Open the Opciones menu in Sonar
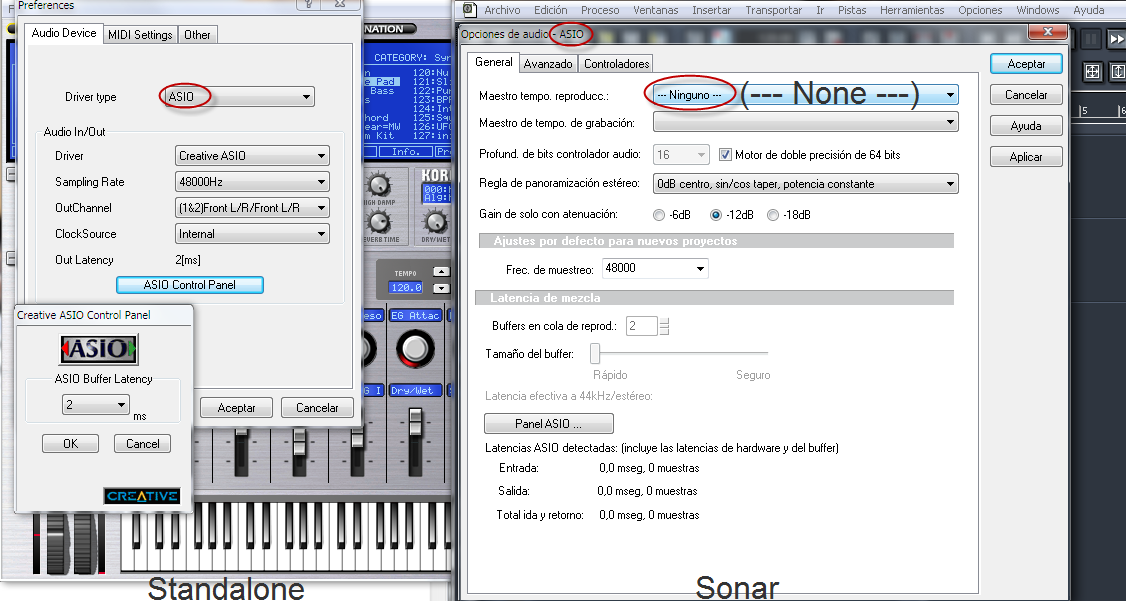 (980, 10)
